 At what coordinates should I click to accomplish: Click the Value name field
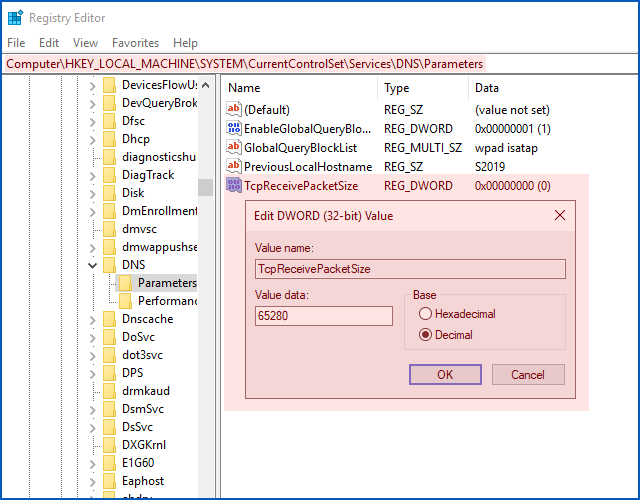pyautogui.click(x=410, y=269)
